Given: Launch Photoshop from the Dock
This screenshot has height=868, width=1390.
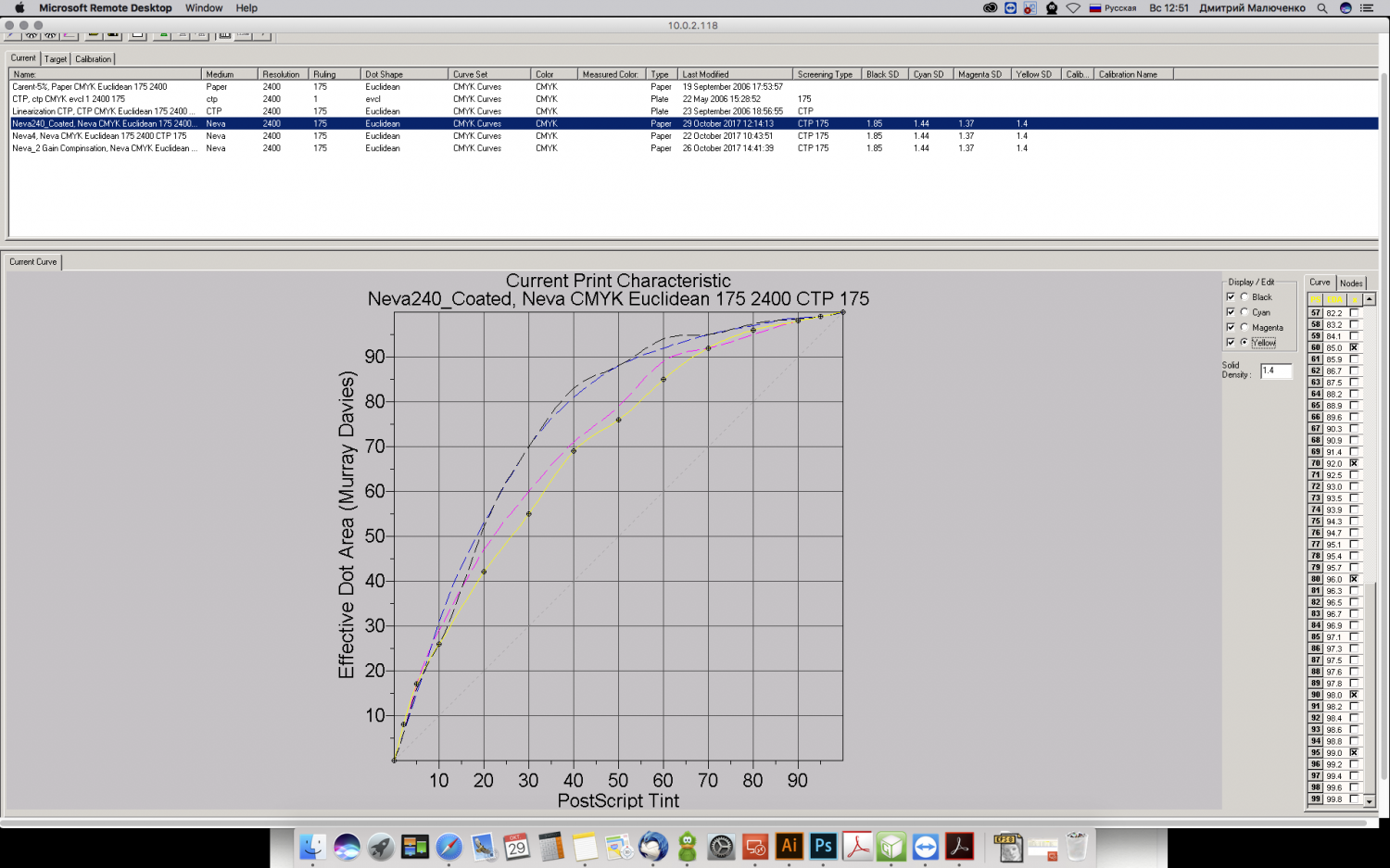Looking at the screenshot, I should 823,846.
